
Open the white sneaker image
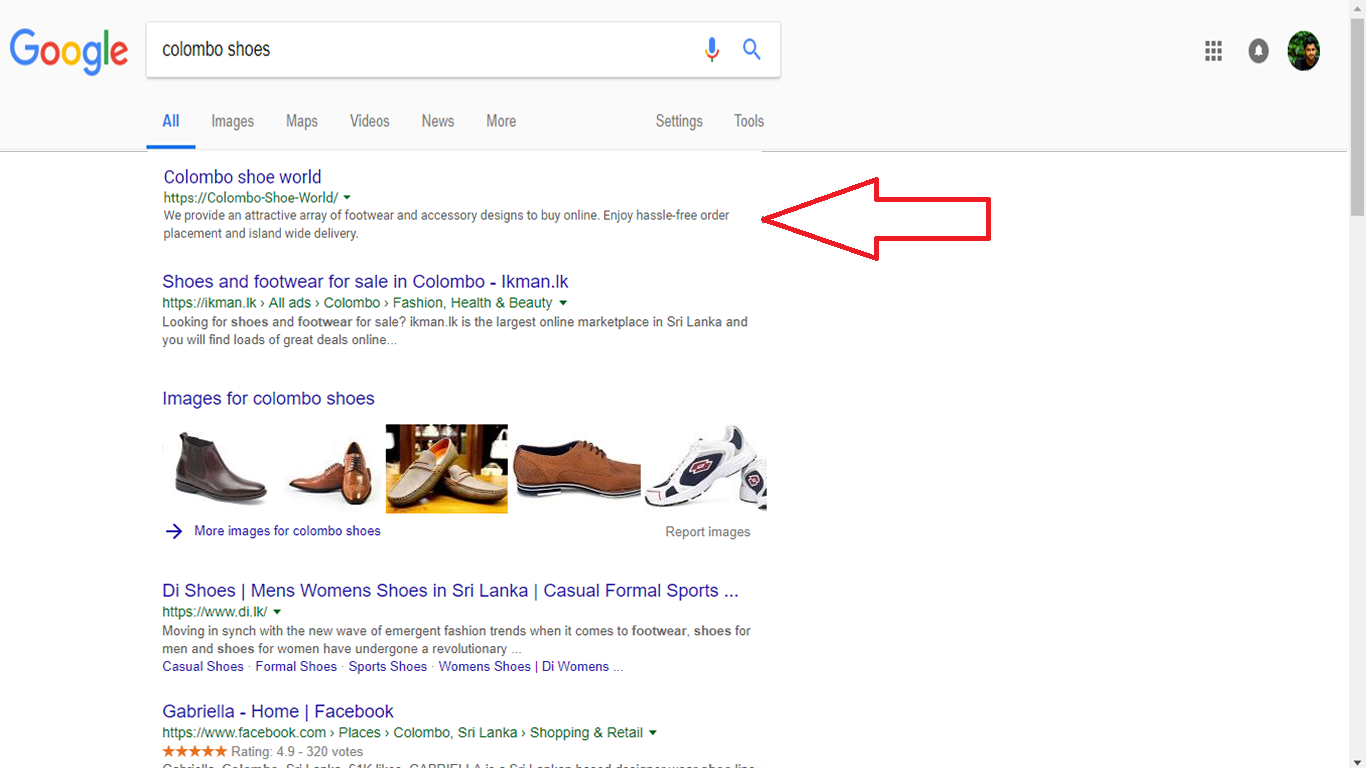[x=706, y=468]
